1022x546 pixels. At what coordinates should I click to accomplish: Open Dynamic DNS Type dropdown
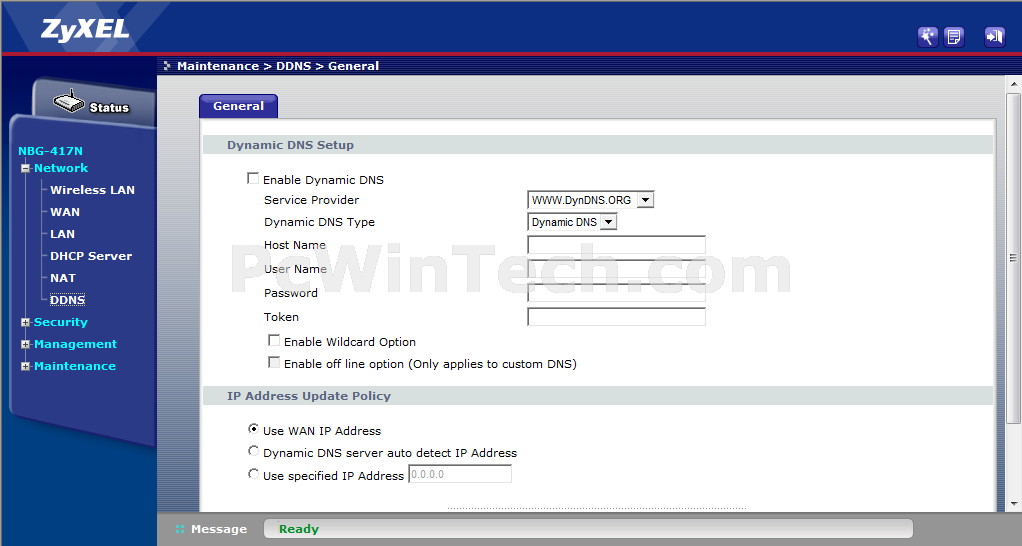coord(572,222)
